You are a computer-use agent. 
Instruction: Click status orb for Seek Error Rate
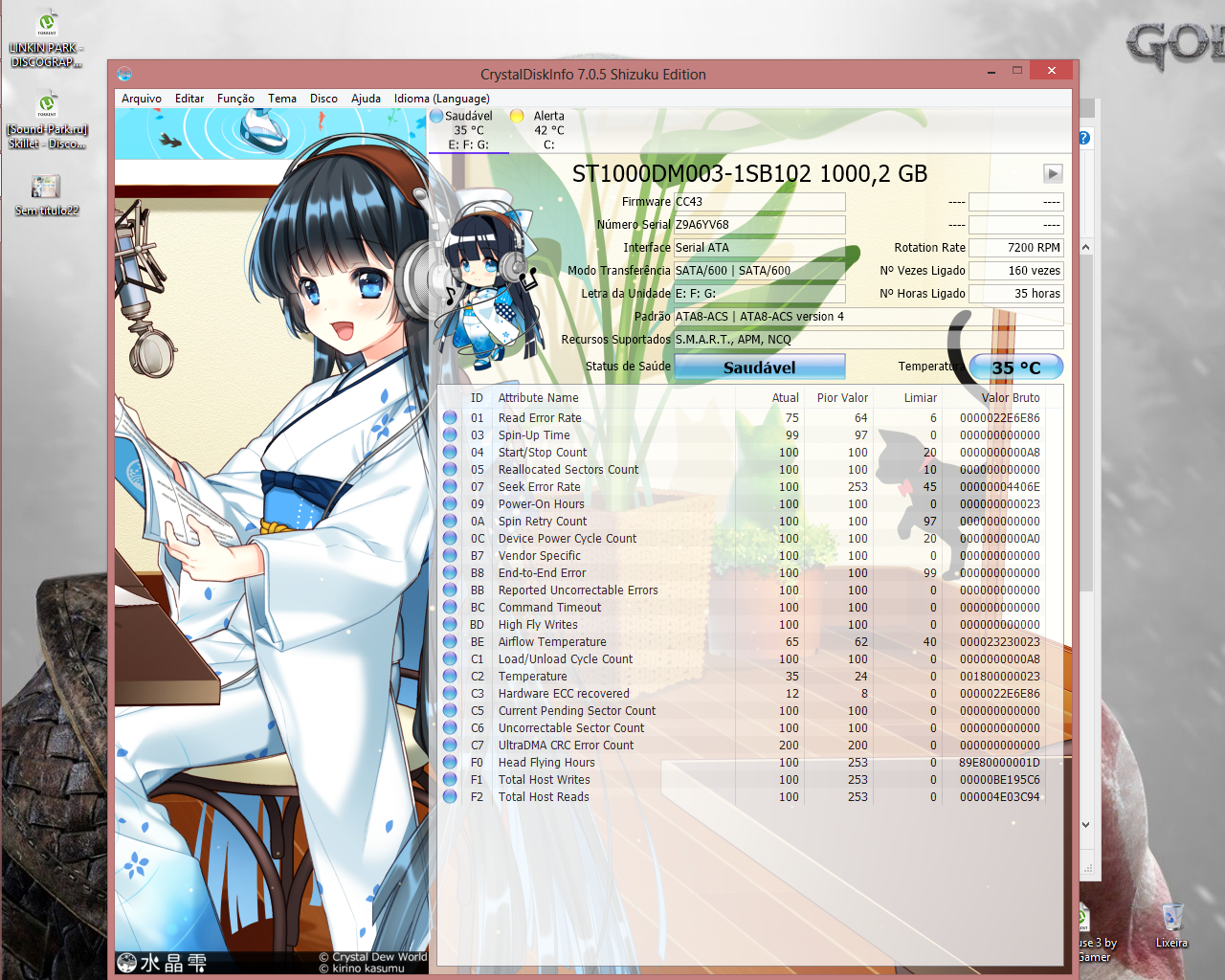pyautogui.click(x=450, y=487)
